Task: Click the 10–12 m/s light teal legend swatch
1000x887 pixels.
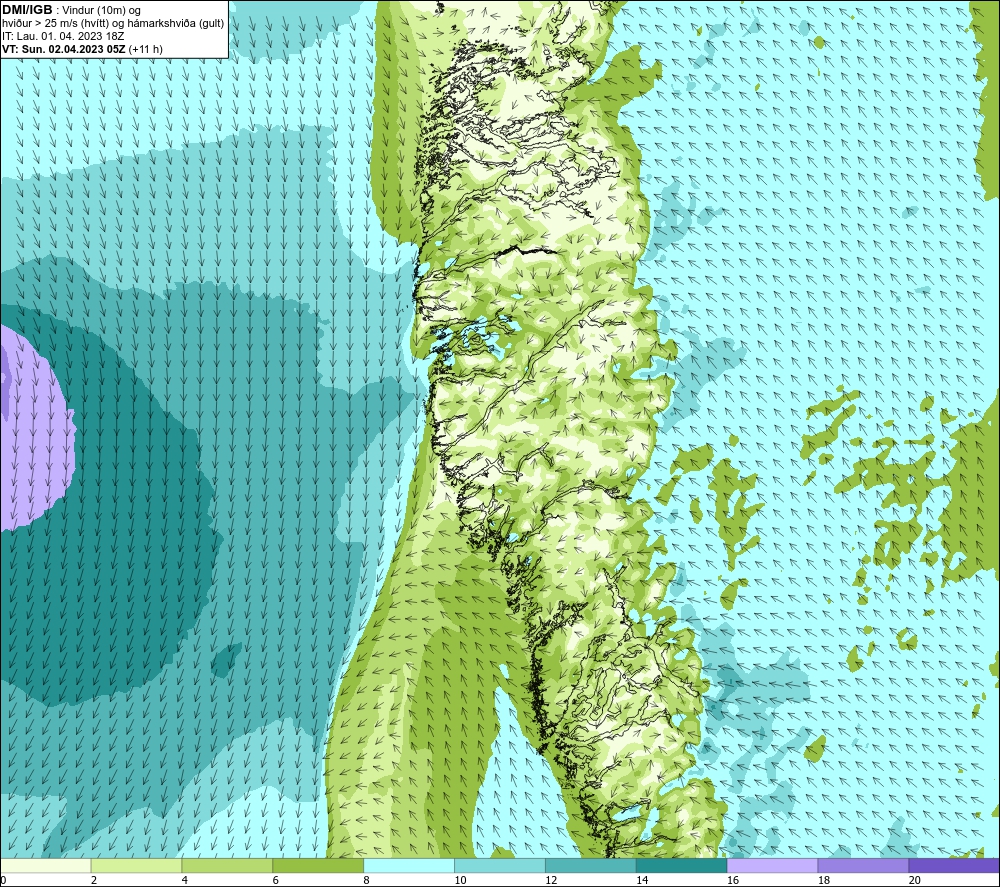Action: (499, 865)
